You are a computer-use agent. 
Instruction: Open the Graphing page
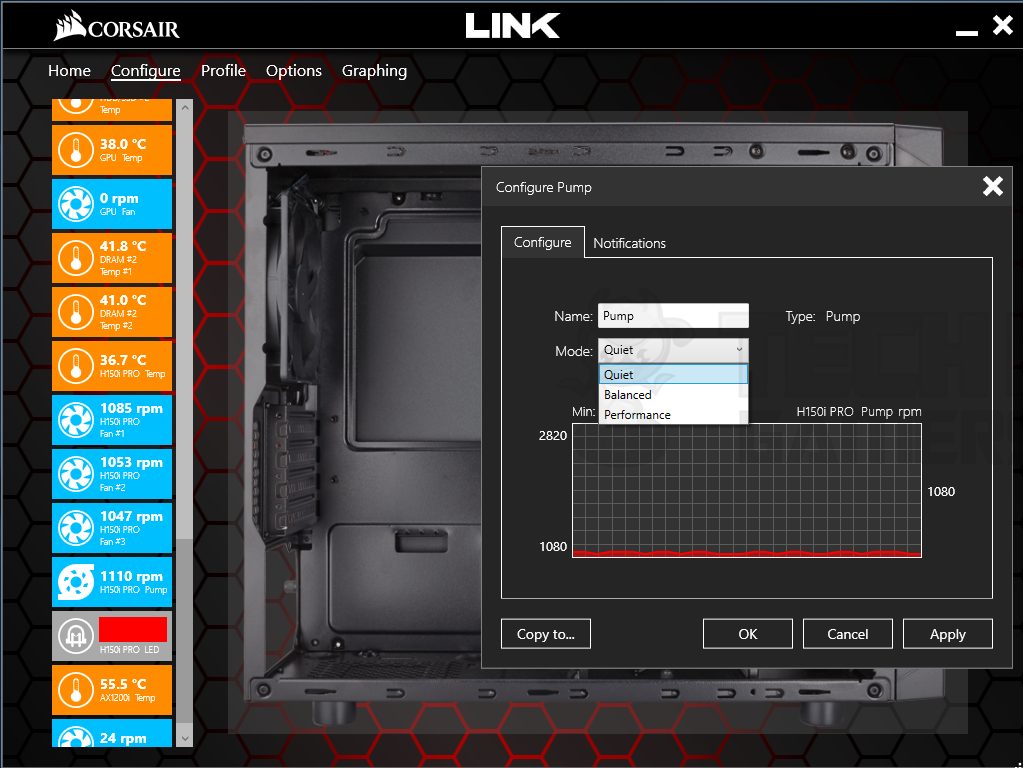point(374,70)
